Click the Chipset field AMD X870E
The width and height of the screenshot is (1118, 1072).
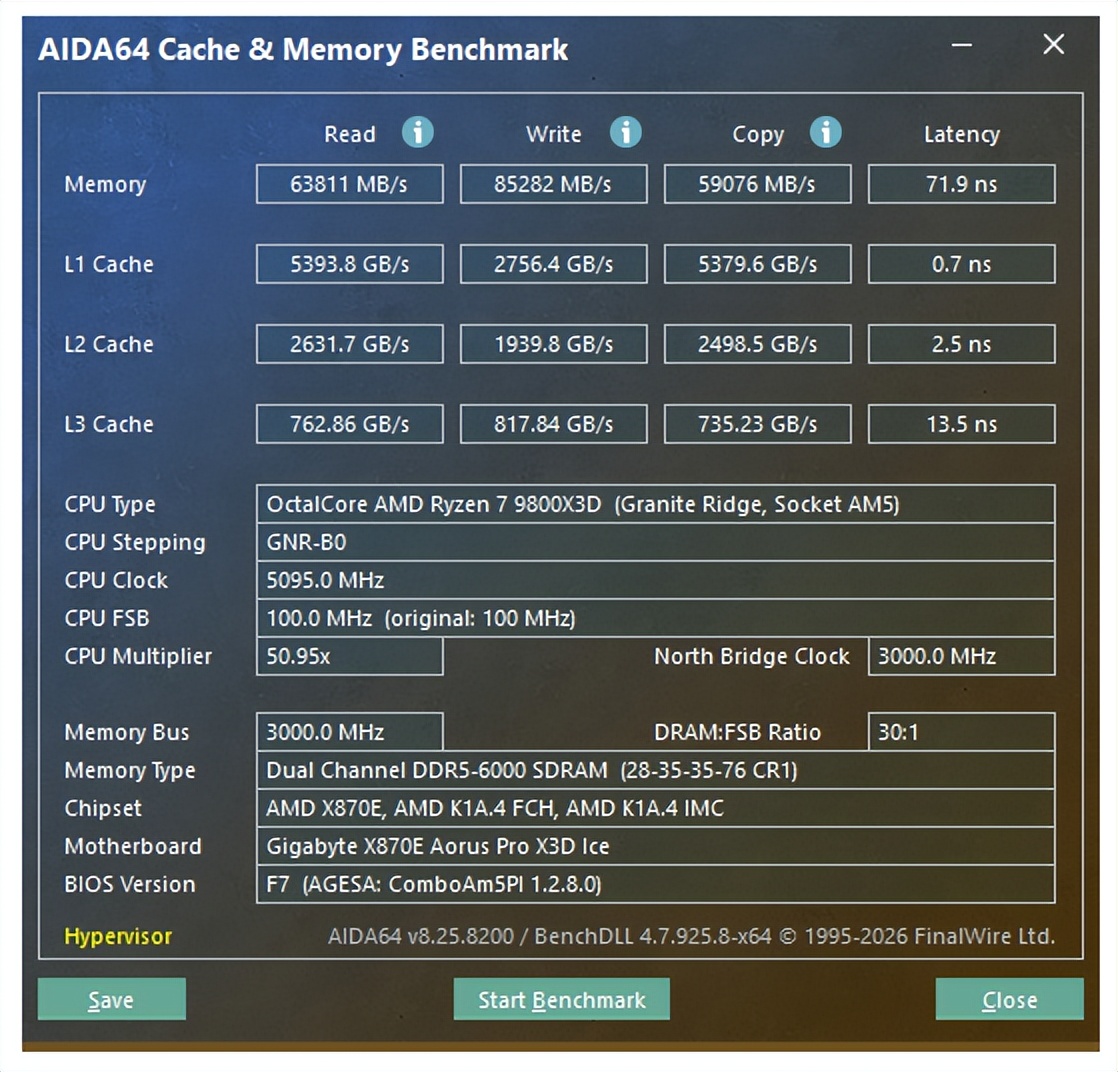(655, 807)
